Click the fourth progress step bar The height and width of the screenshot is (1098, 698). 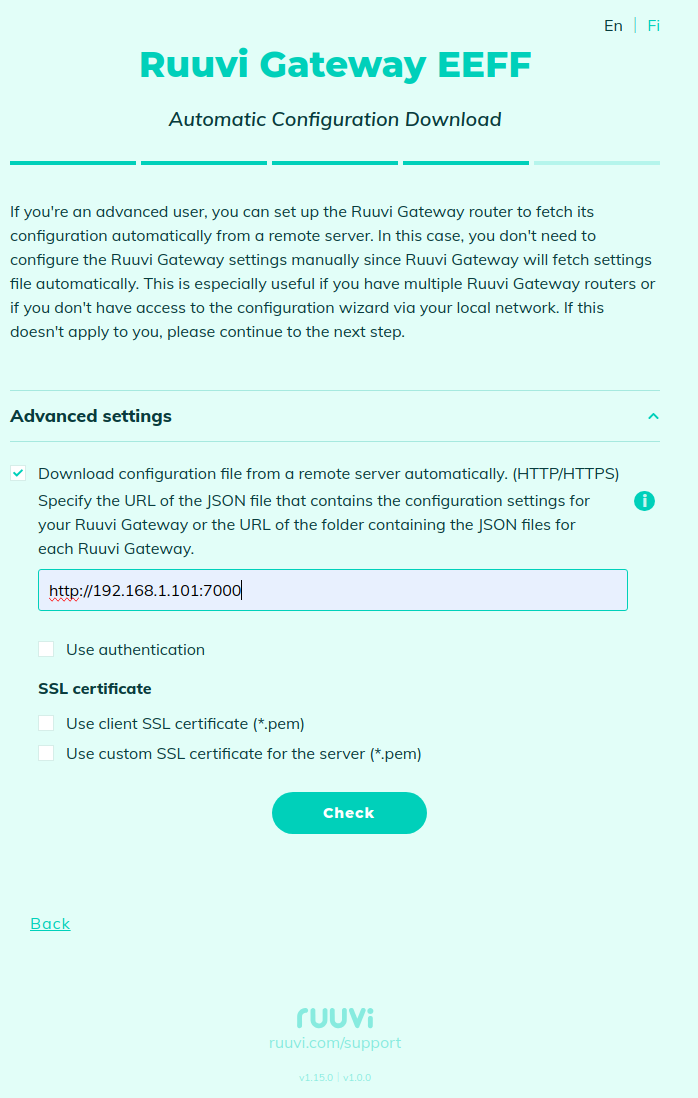coord(466,162)
